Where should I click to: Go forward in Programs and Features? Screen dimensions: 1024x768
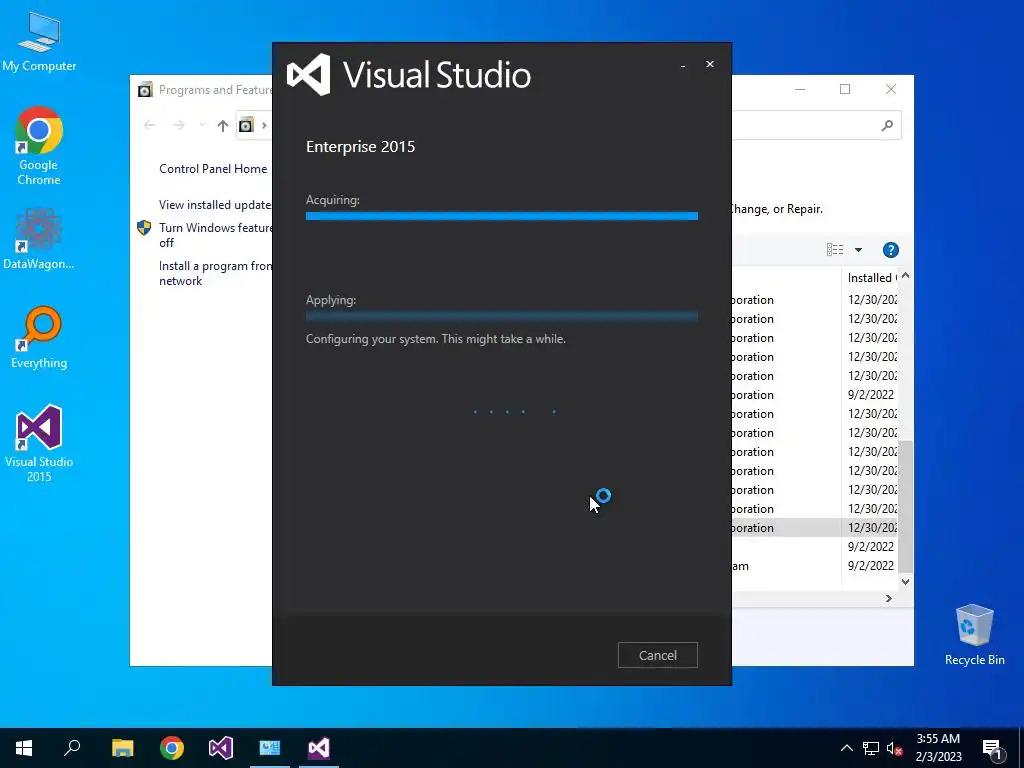tap(178, 125)
